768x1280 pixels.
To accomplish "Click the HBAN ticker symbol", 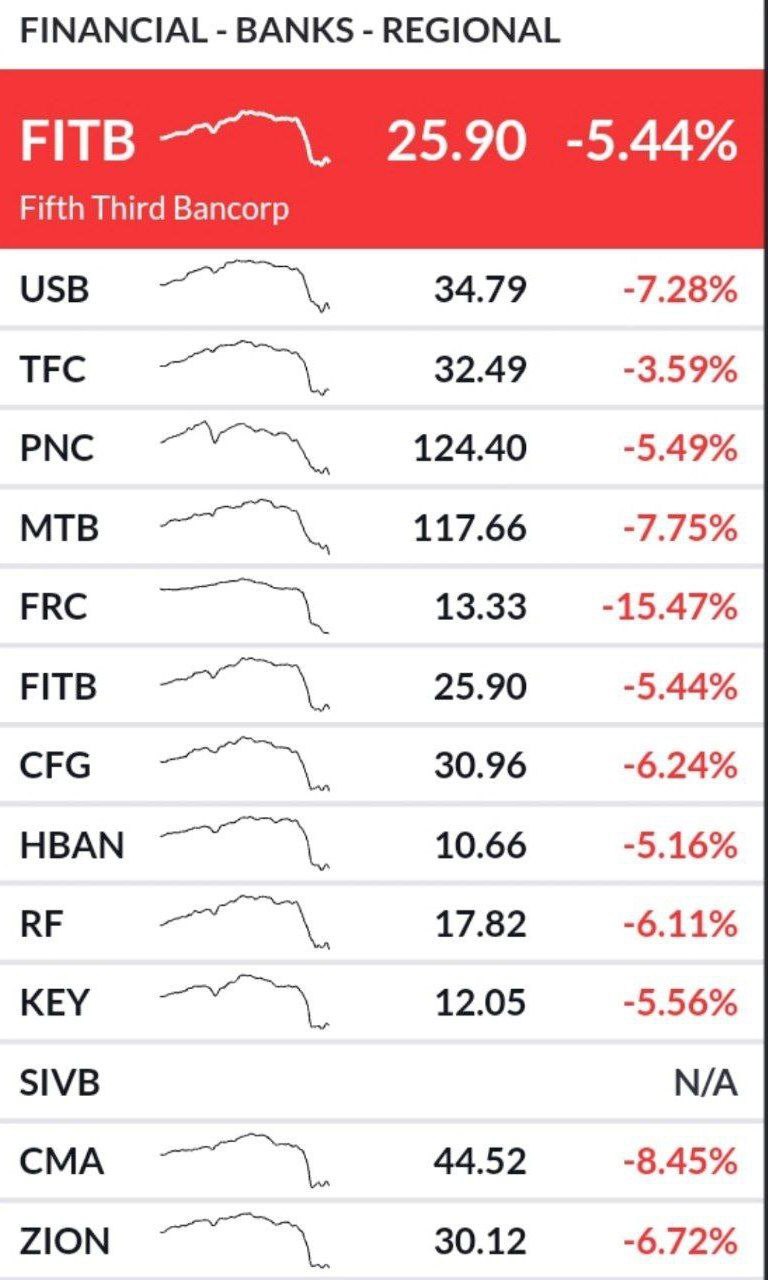I will click(72, 846).
